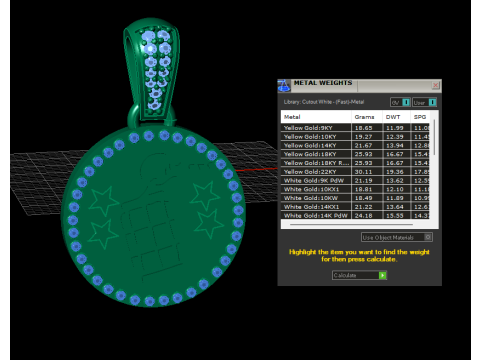Click the horizontal scrollbar under metal list
Screen dimensions: 480x360
click(x=351, y=225)
